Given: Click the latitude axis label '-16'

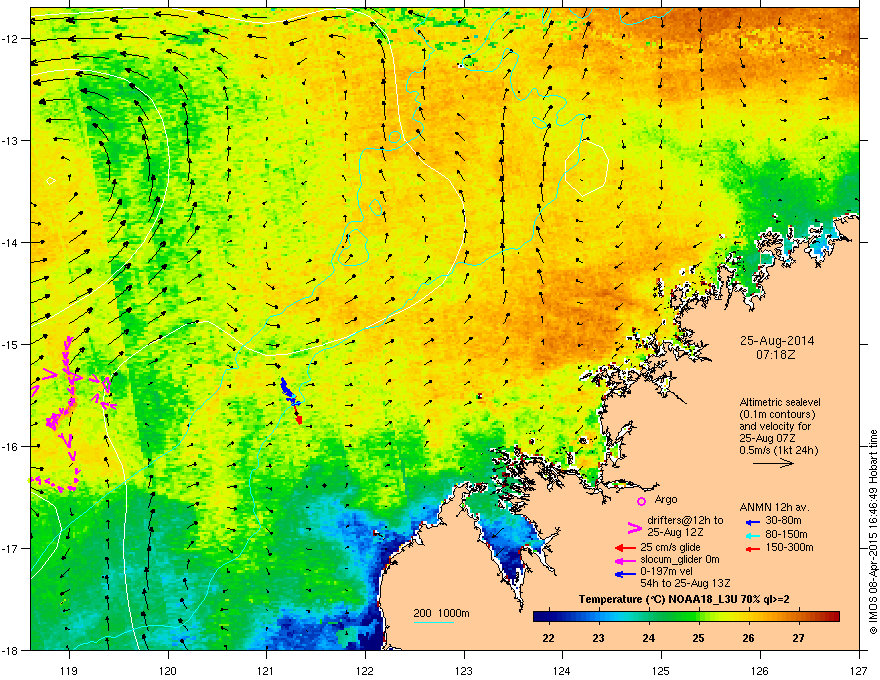Looking at the screenshot, I should pos(10,447).
